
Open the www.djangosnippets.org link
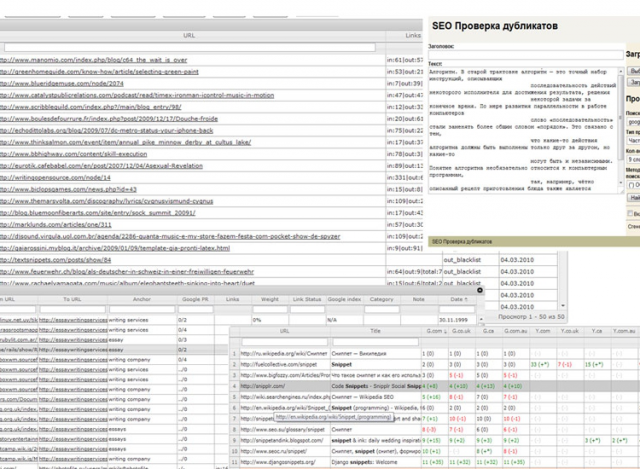[278, 462]
